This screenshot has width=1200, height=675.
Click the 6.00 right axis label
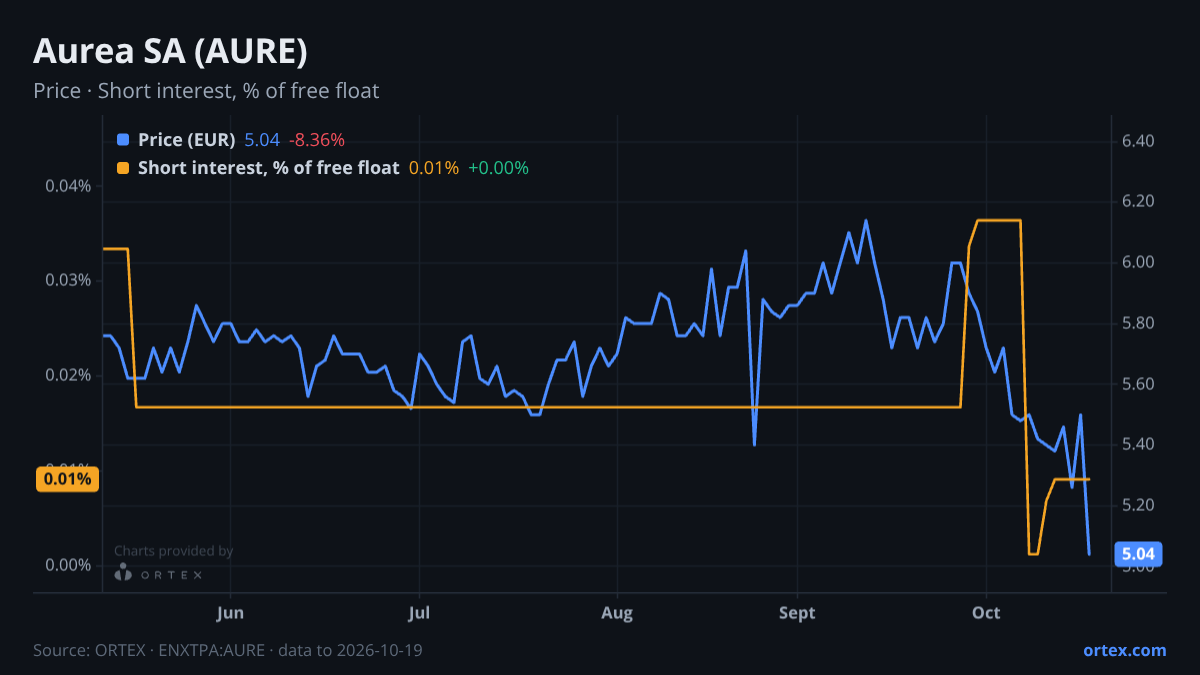[x=1138, y=262]
